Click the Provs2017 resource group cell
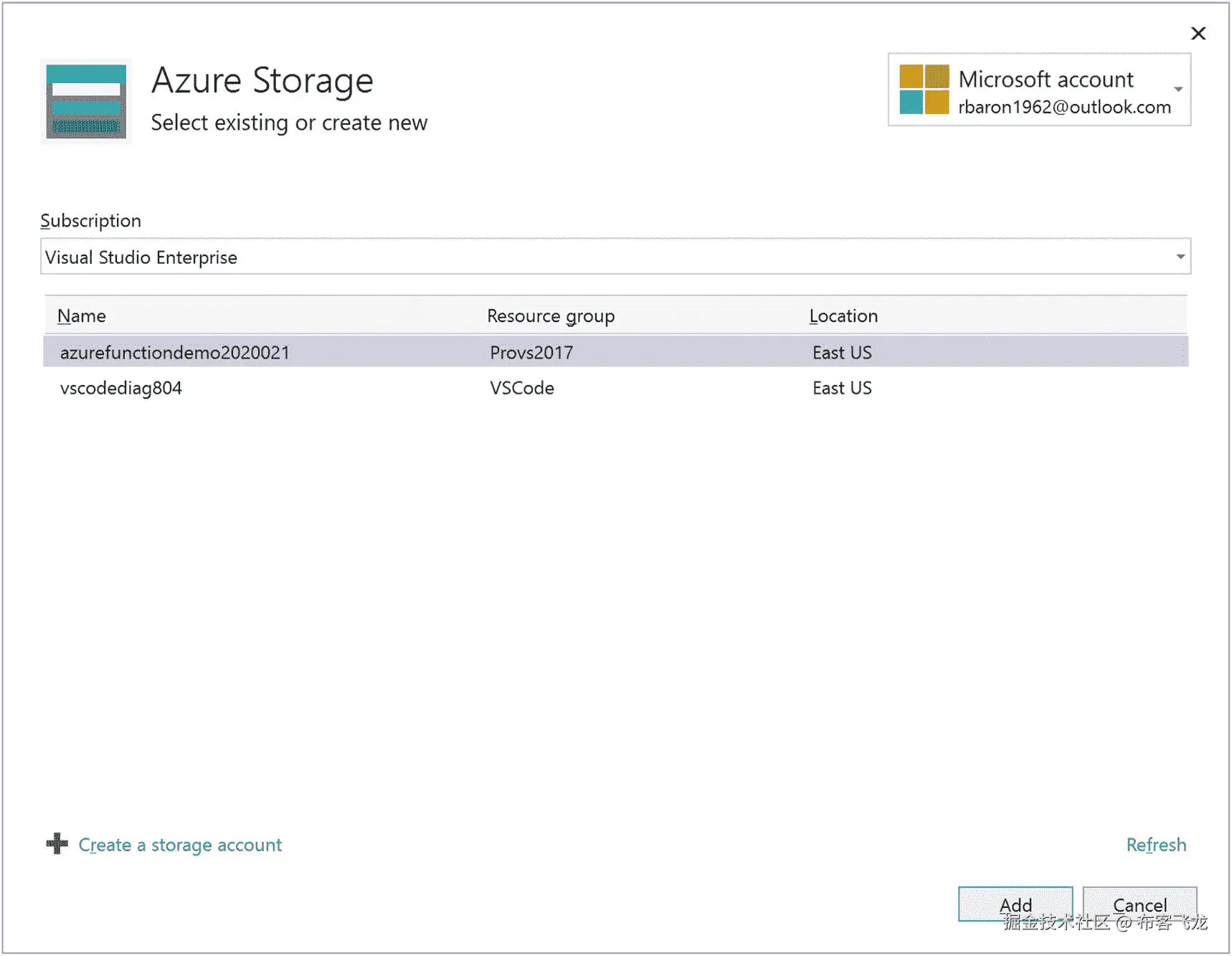 pyautogui.click(x=531, y=353)
